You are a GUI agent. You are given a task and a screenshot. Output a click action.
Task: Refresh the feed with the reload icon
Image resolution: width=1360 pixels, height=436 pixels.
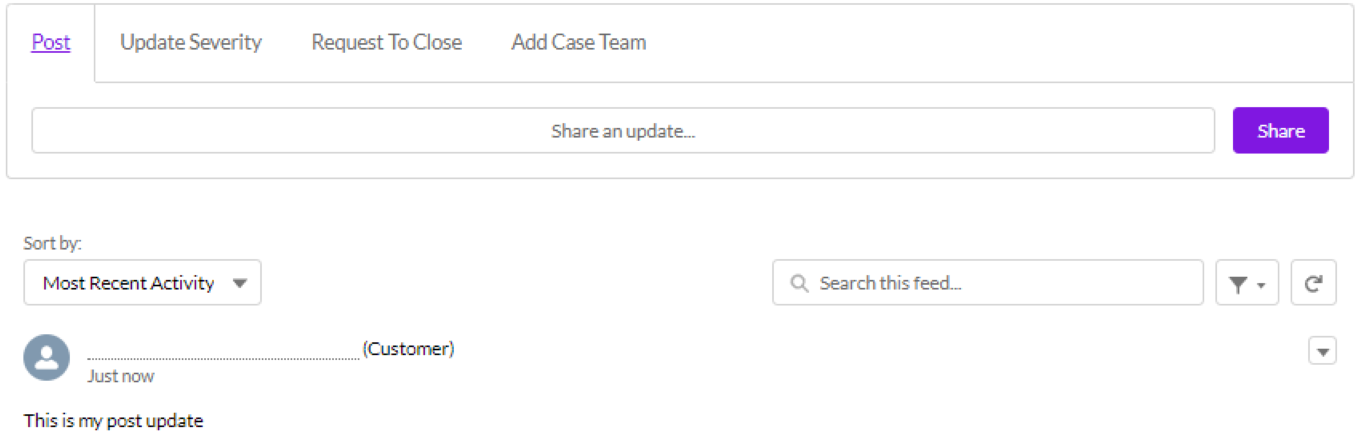(x=1313, y=284)
